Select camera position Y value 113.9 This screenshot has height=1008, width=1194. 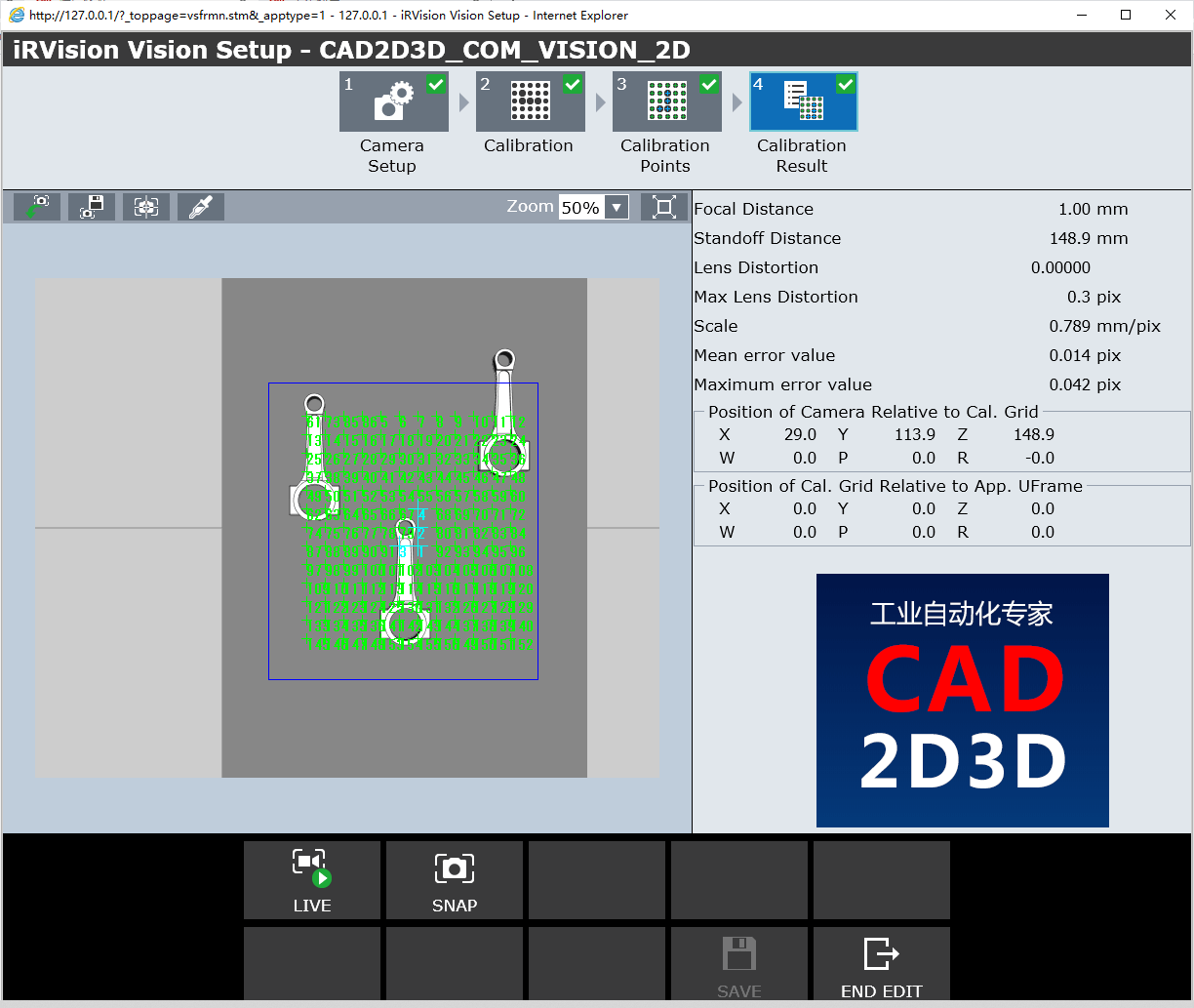point(915,434)
